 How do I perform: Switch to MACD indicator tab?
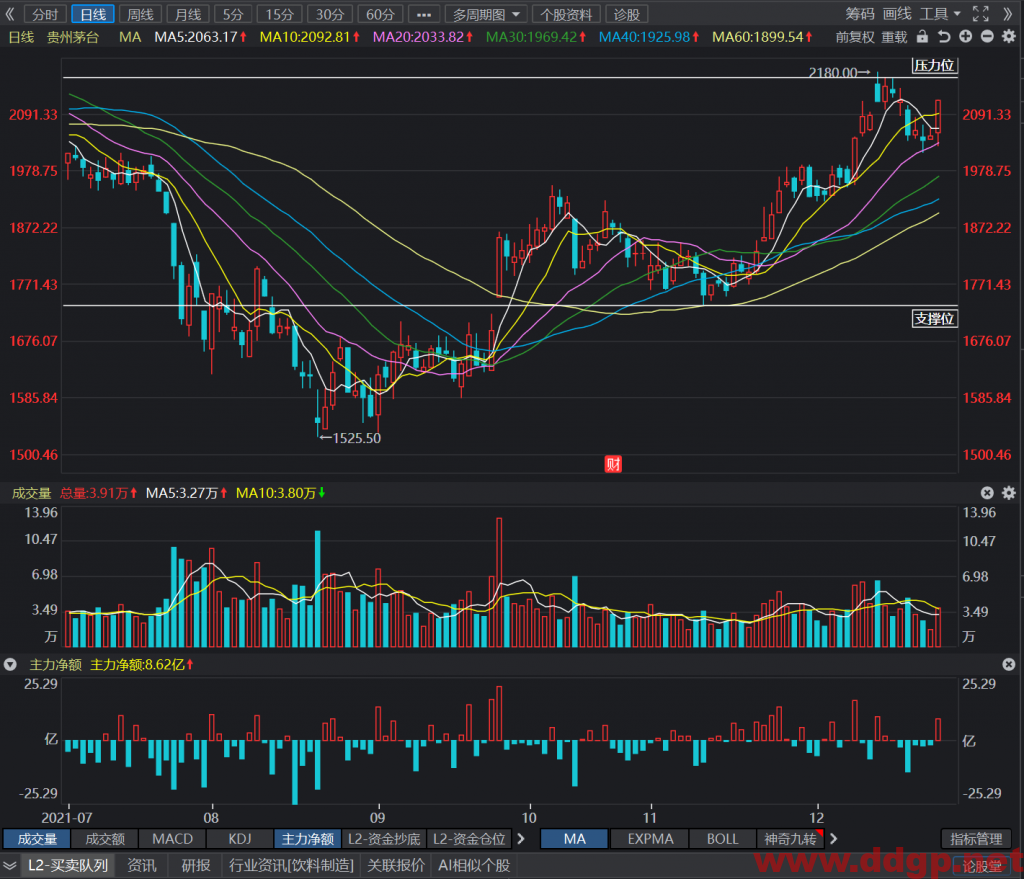(172, 839)
